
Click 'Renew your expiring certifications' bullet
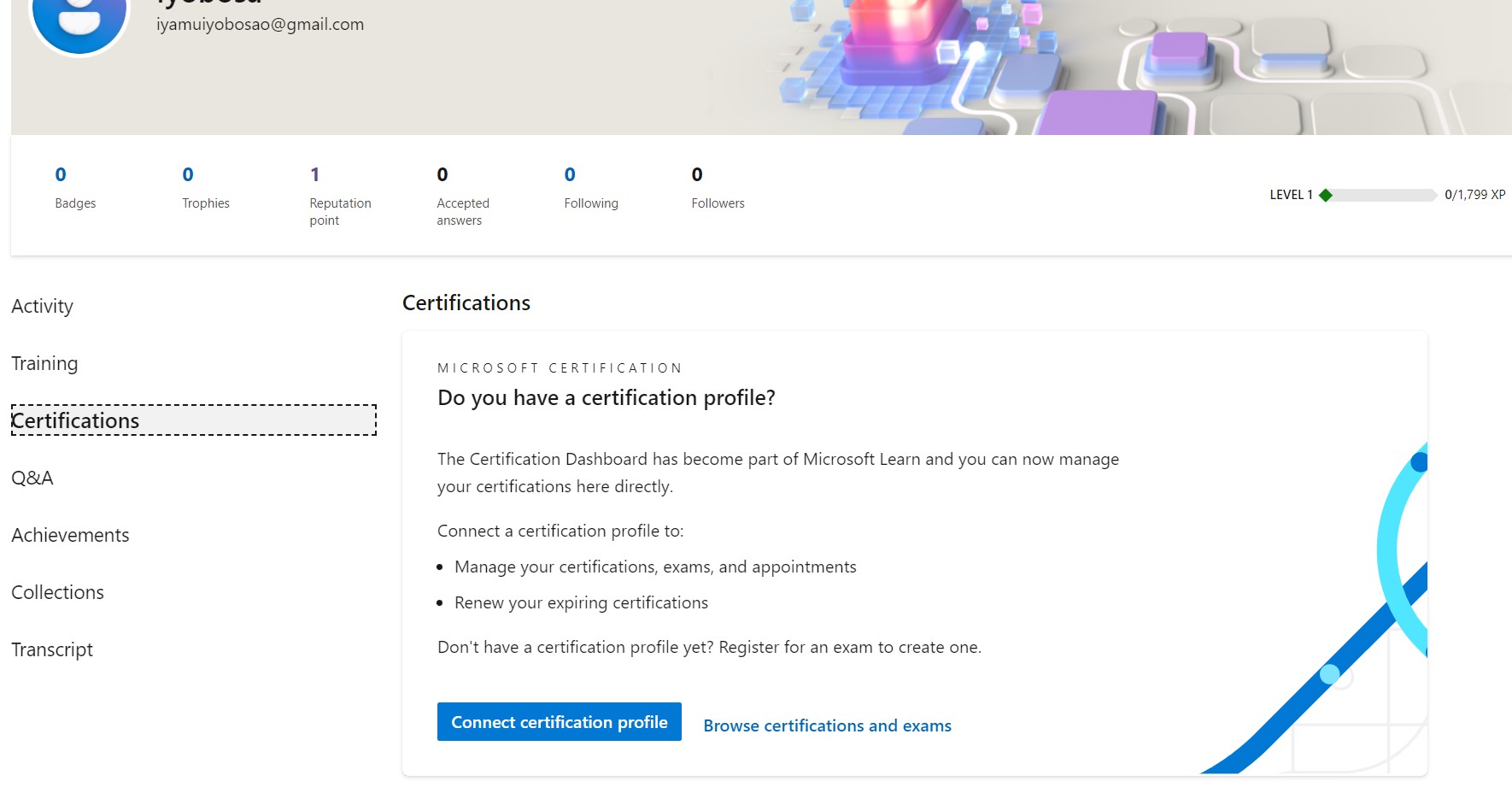(581, 602)
